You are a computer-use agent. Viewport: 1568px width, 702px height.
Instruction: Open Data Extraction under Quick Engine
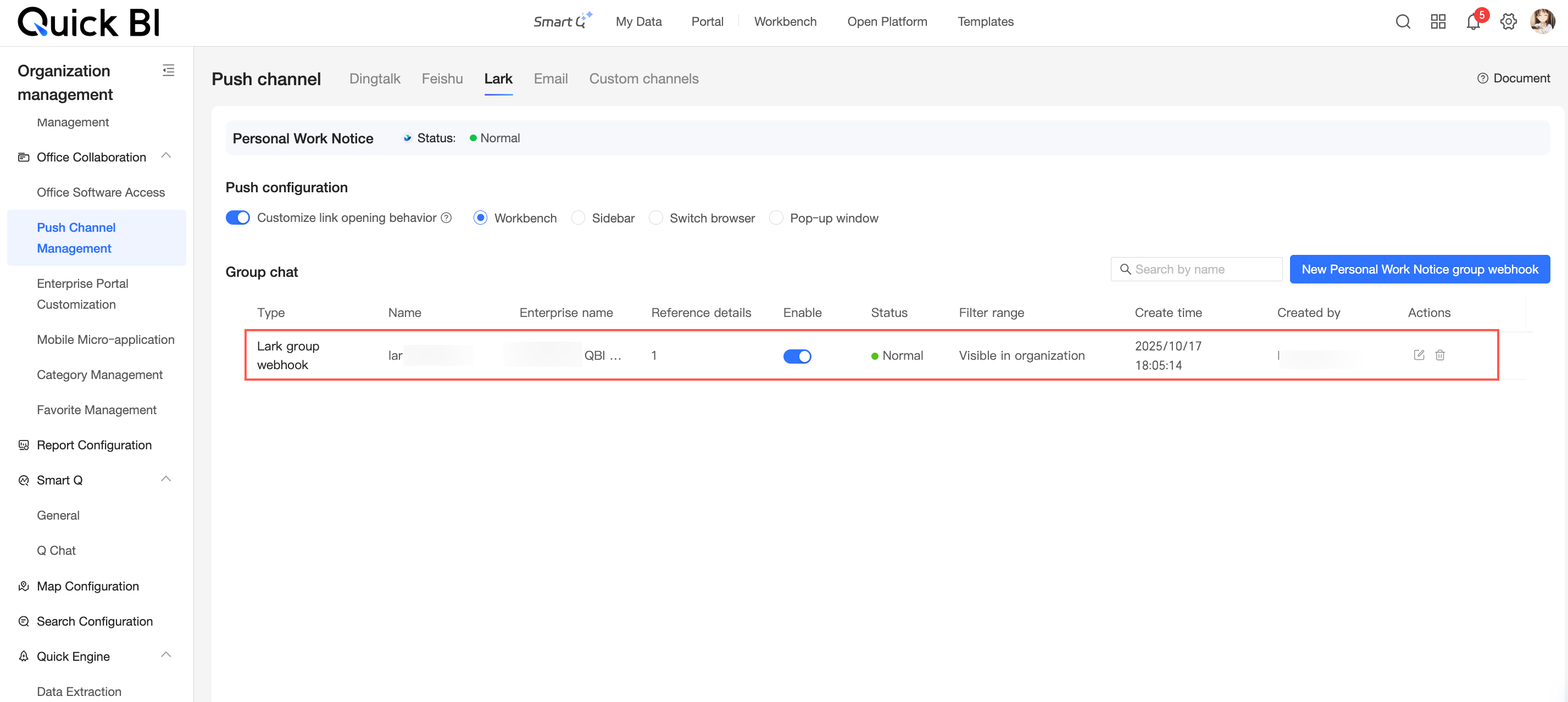(79, 692)
